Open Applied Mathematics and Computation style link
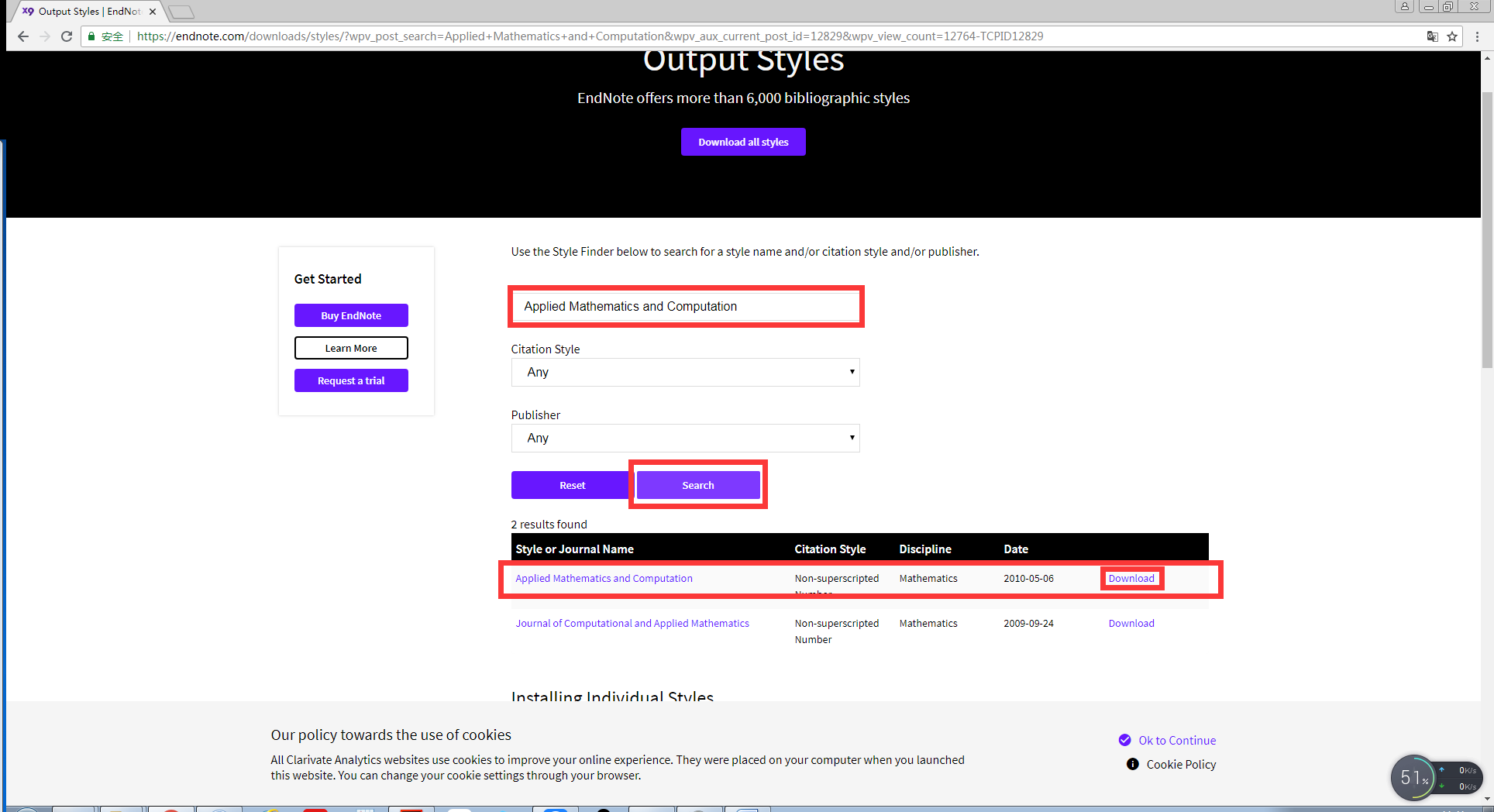 604,578
